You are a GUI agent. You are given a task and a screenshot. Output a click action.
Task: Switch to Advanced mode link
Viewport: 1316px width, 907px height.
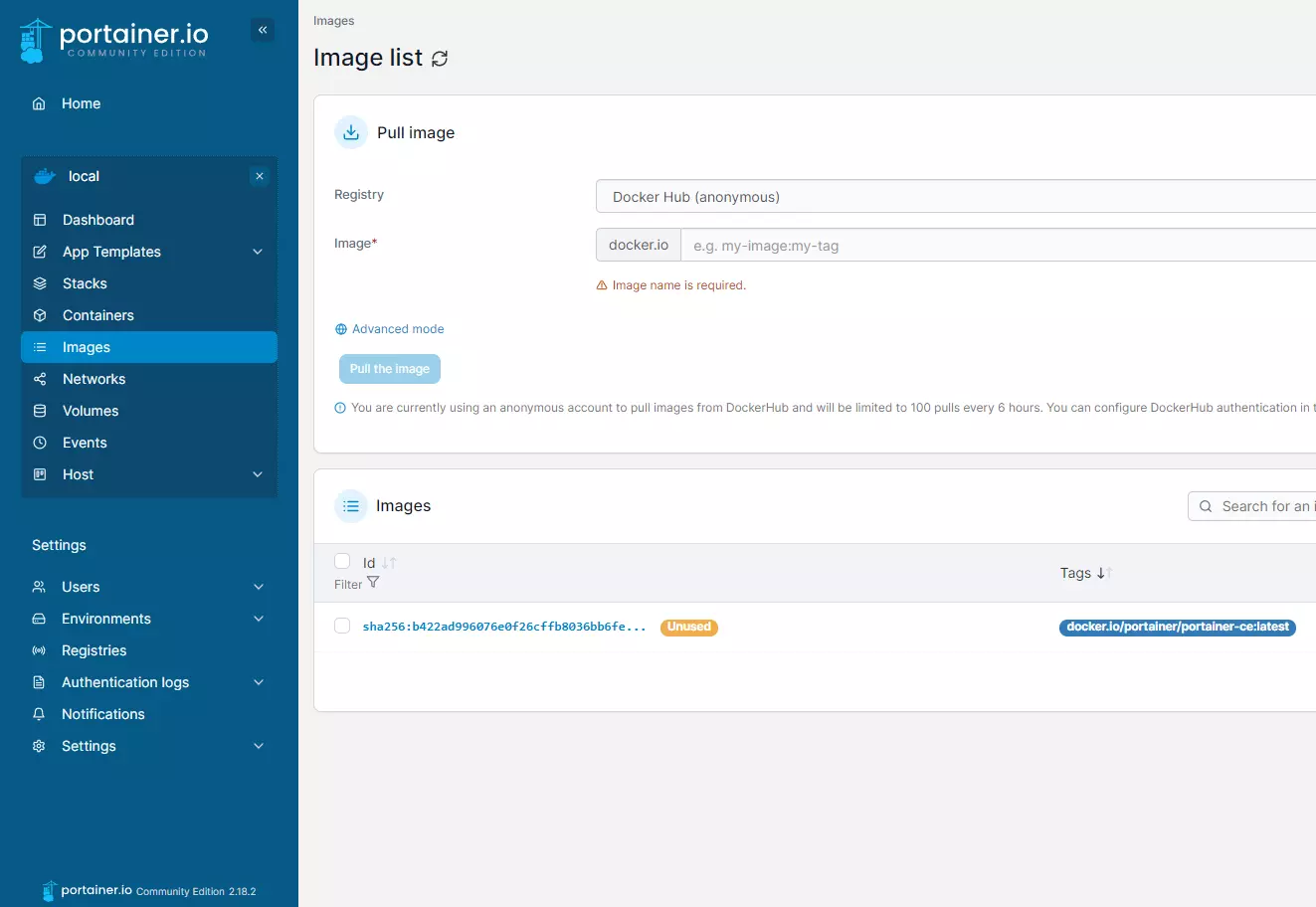tap(398, 329)
